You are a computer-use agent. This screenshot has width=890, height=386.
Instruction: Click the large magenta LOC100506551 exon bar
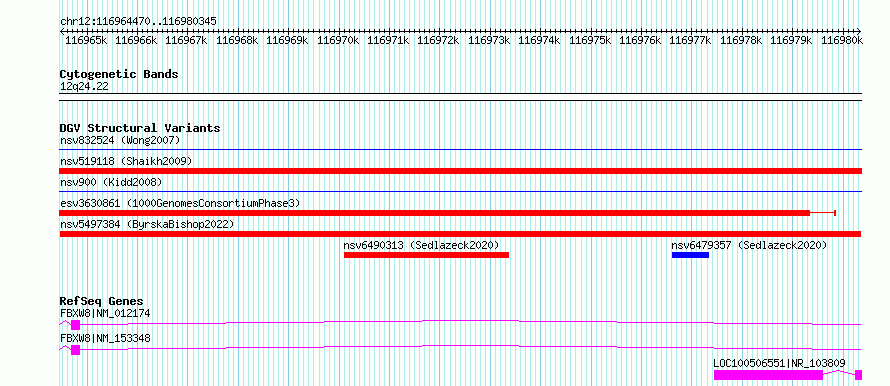768,375
